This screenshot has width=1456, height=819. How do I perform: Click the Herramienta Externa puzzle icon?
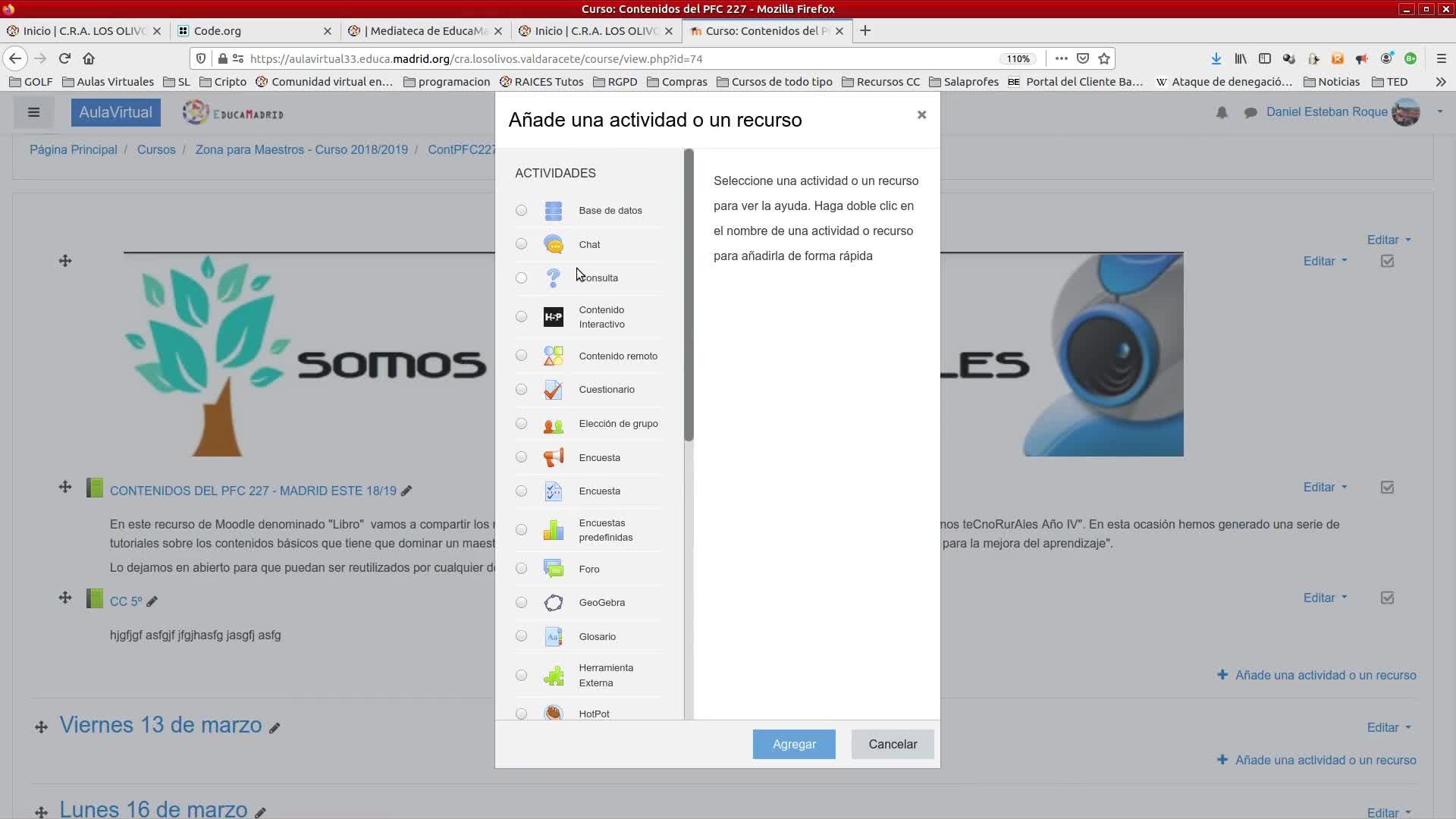click(553, 676)
